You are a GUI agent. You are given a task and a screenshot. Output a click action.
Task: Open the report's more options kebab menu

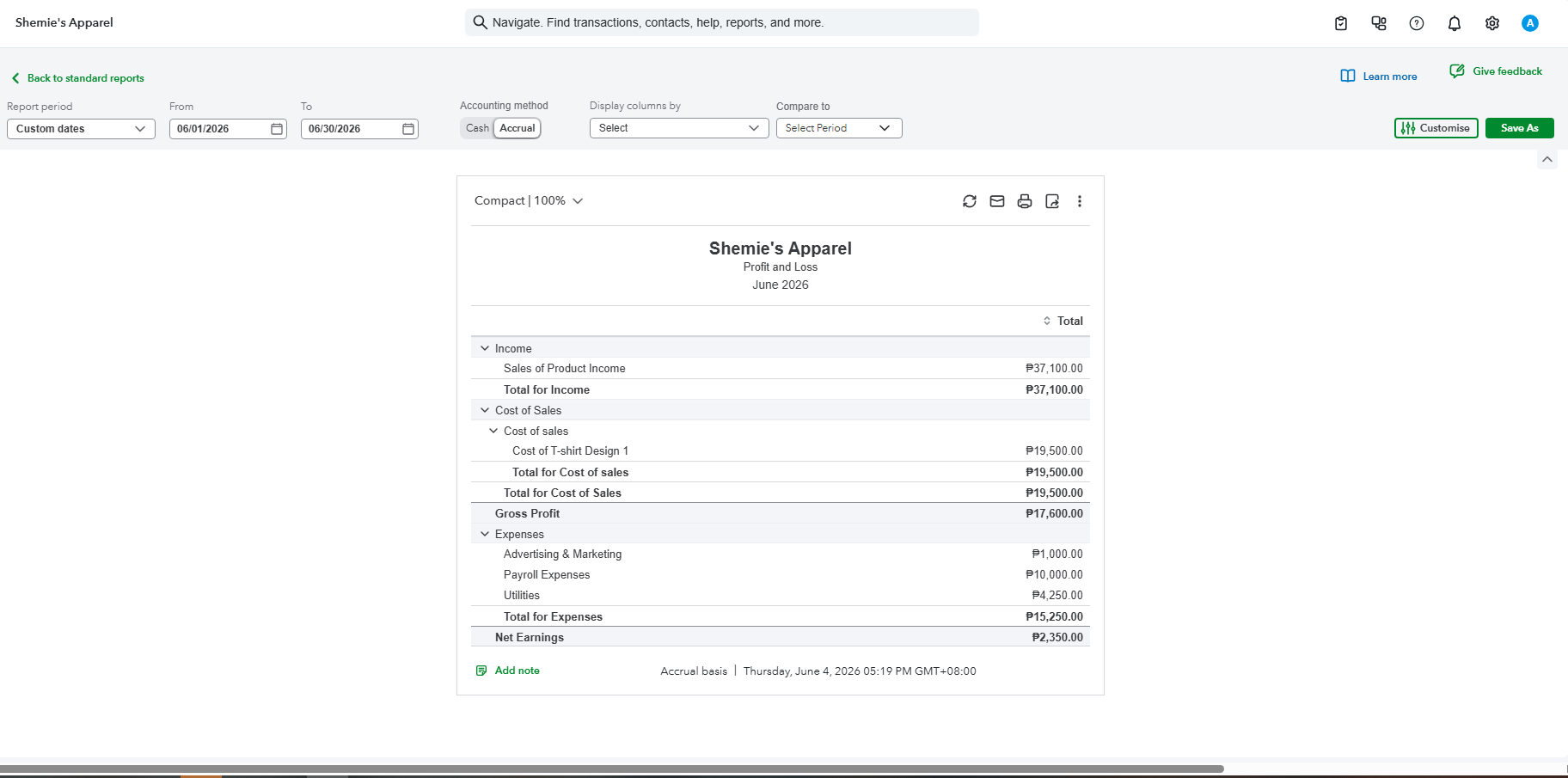1080,201
